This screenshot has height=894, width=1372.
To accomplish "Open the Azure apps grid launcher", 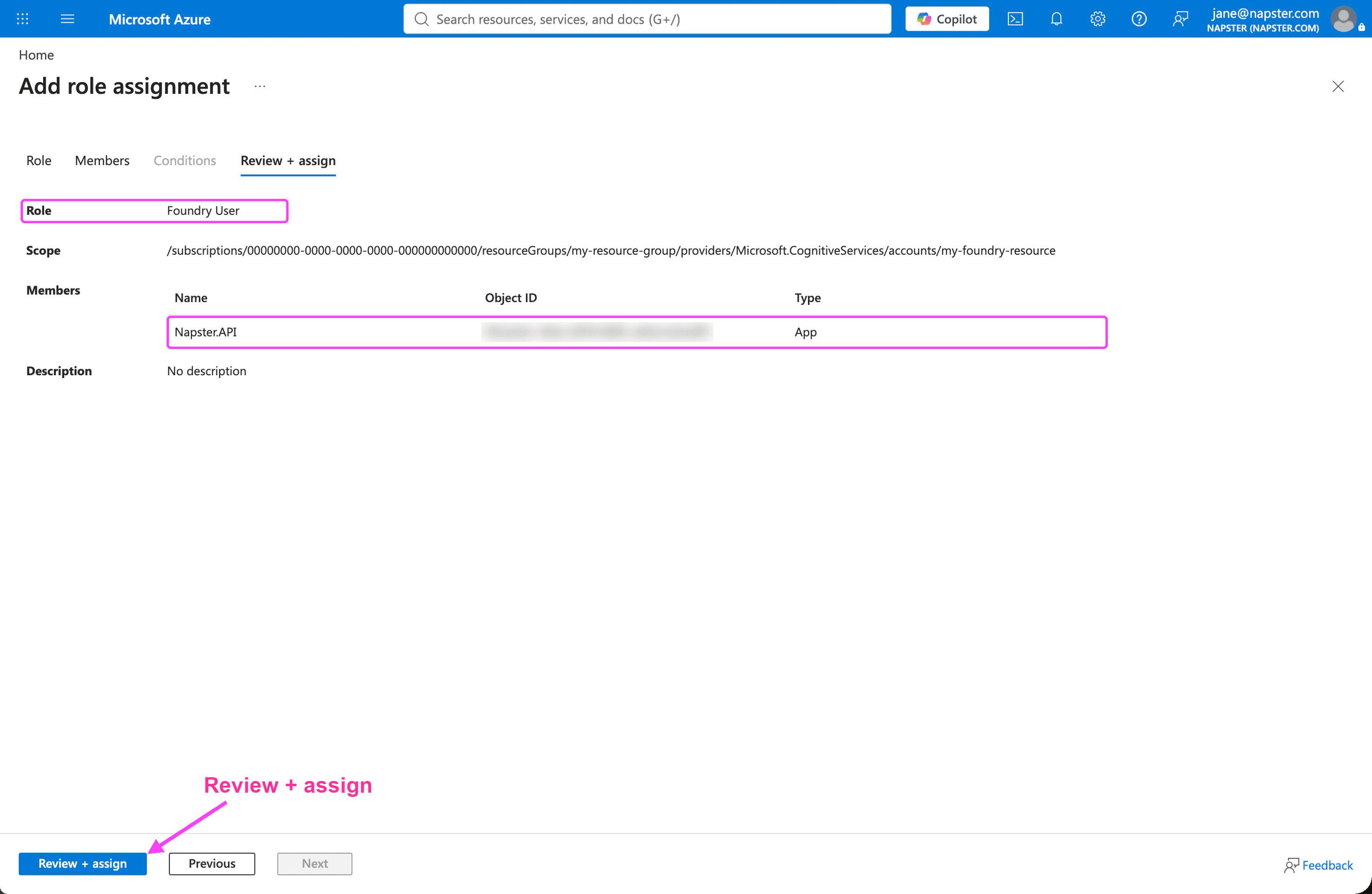I will 22,19.
